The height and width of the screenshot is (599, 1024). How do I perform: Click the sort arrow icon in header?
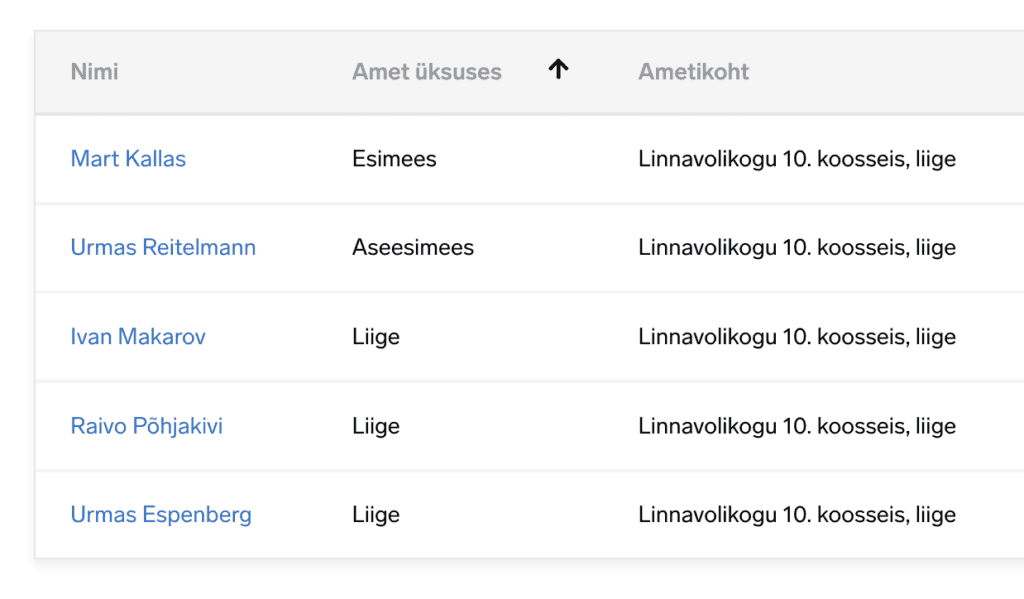[x=558, y=69]
